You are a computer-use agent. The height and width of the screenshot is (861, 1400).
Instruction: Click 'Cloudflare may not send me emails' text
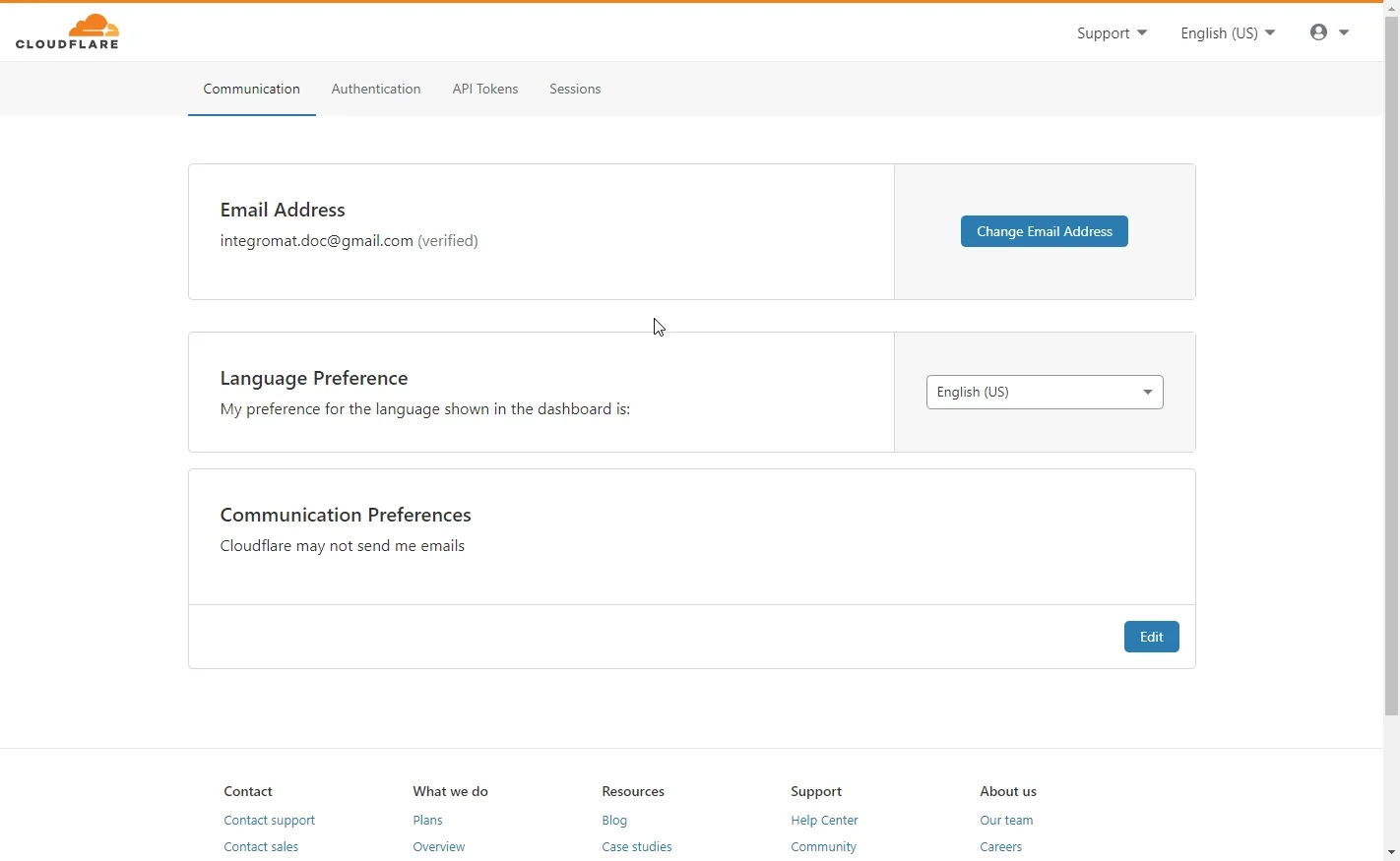(343, 546)
